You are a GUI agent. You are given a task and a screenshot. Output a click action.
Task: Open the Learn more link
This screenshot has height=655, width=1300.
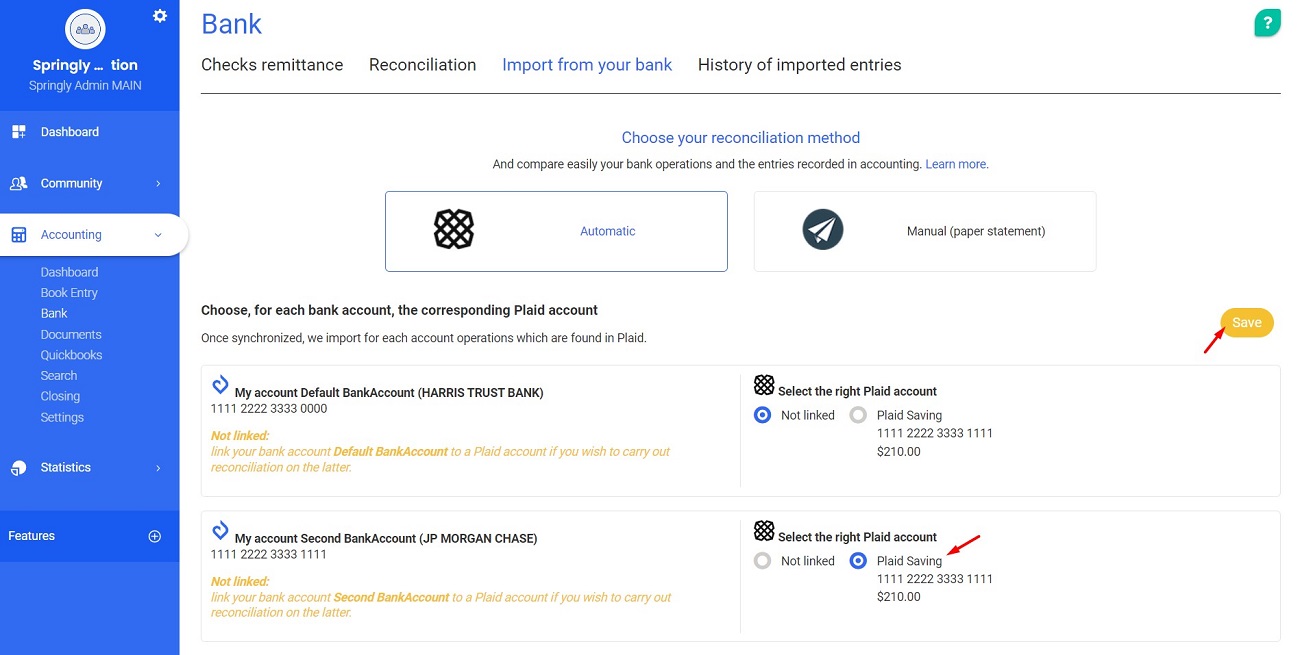pyautogui.click(x=957, y=164)
